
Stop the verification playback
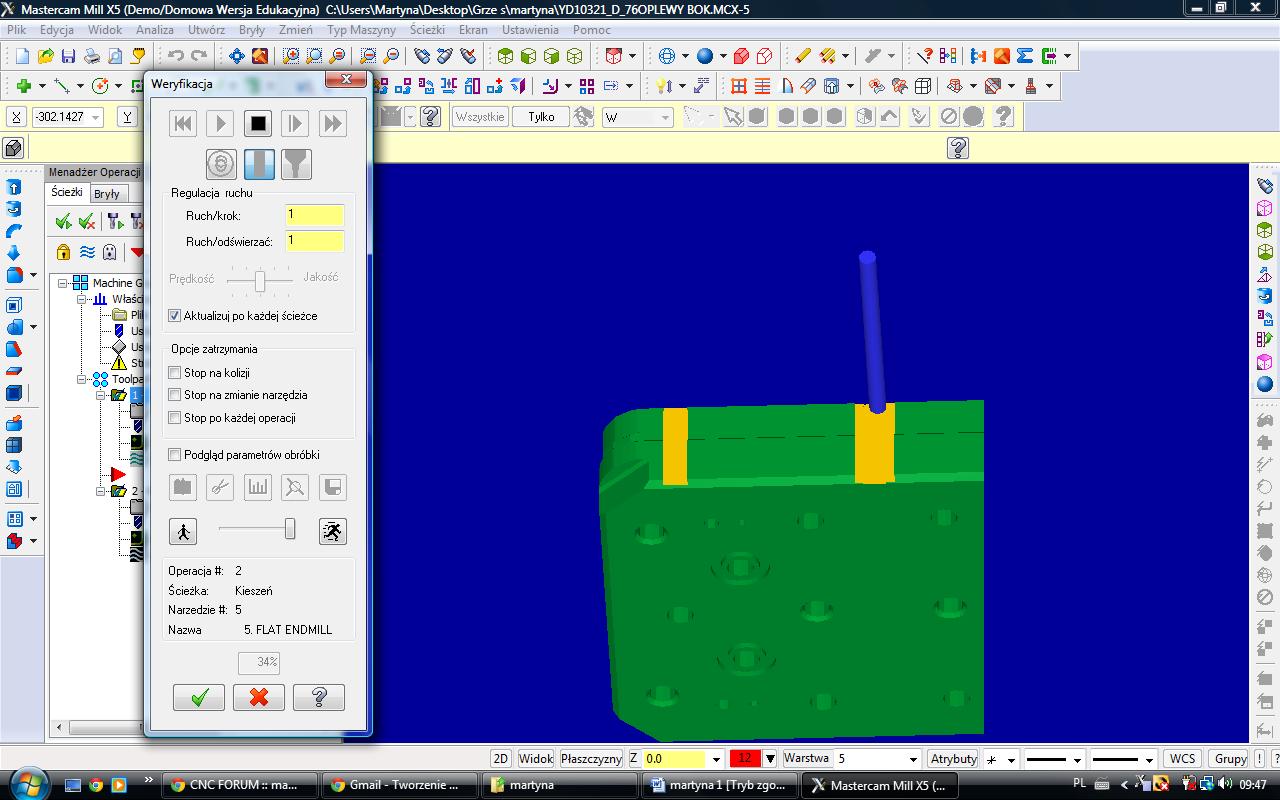pyautogui.click(x=258, y=124)
